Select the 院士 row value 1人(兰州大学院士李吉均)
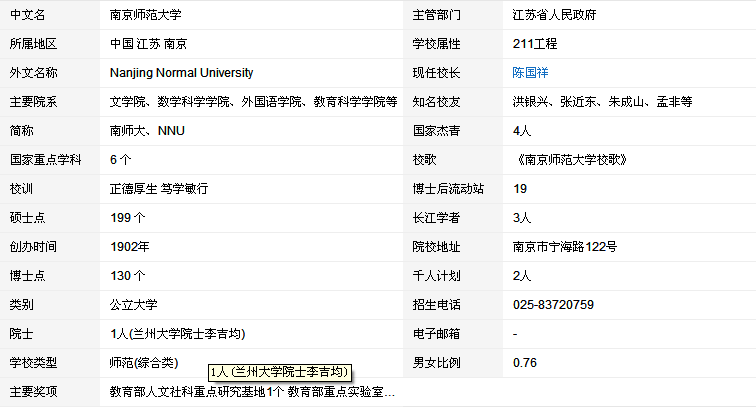 pos(177,333)
